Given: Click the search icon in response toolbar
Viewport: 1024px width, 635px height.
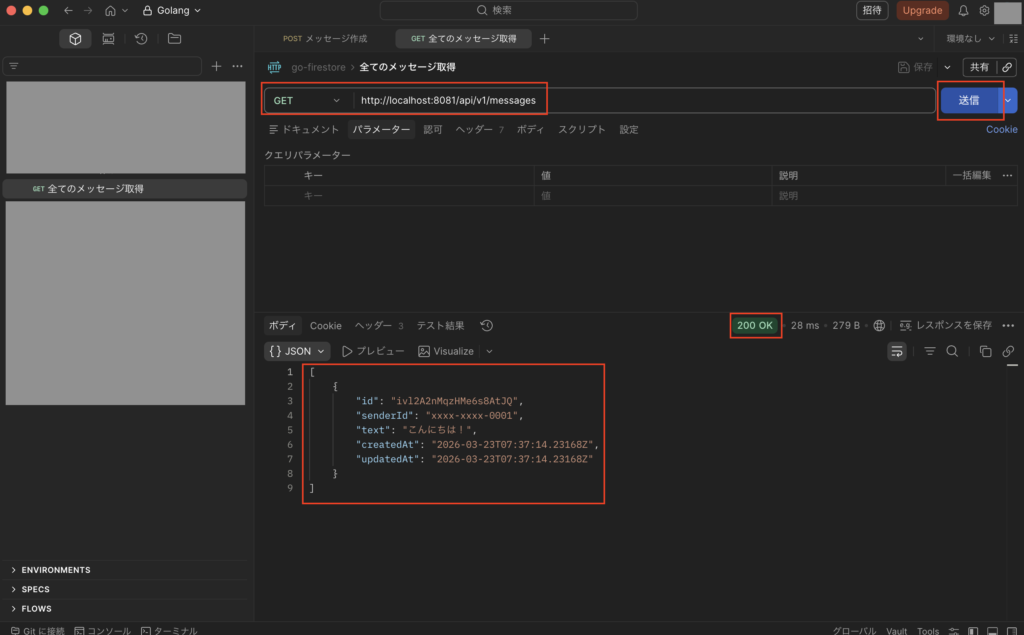Looking at the screenshot, I should tap(952, 351).
